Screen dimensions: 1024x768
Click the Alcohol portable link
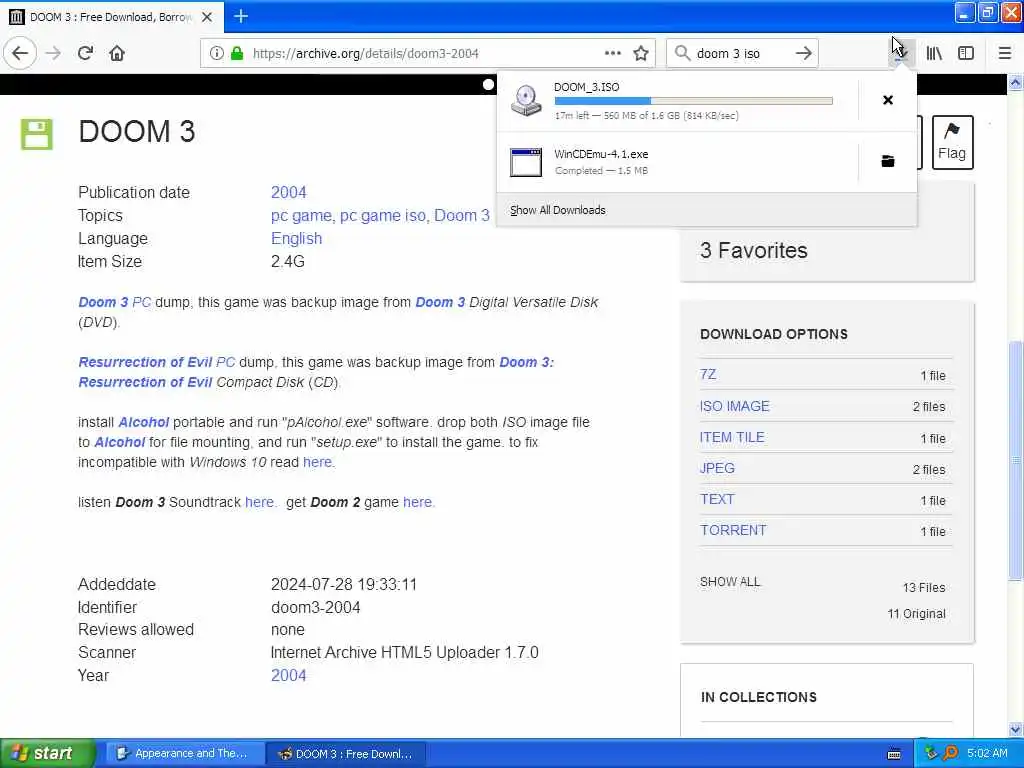coord(144,422)
